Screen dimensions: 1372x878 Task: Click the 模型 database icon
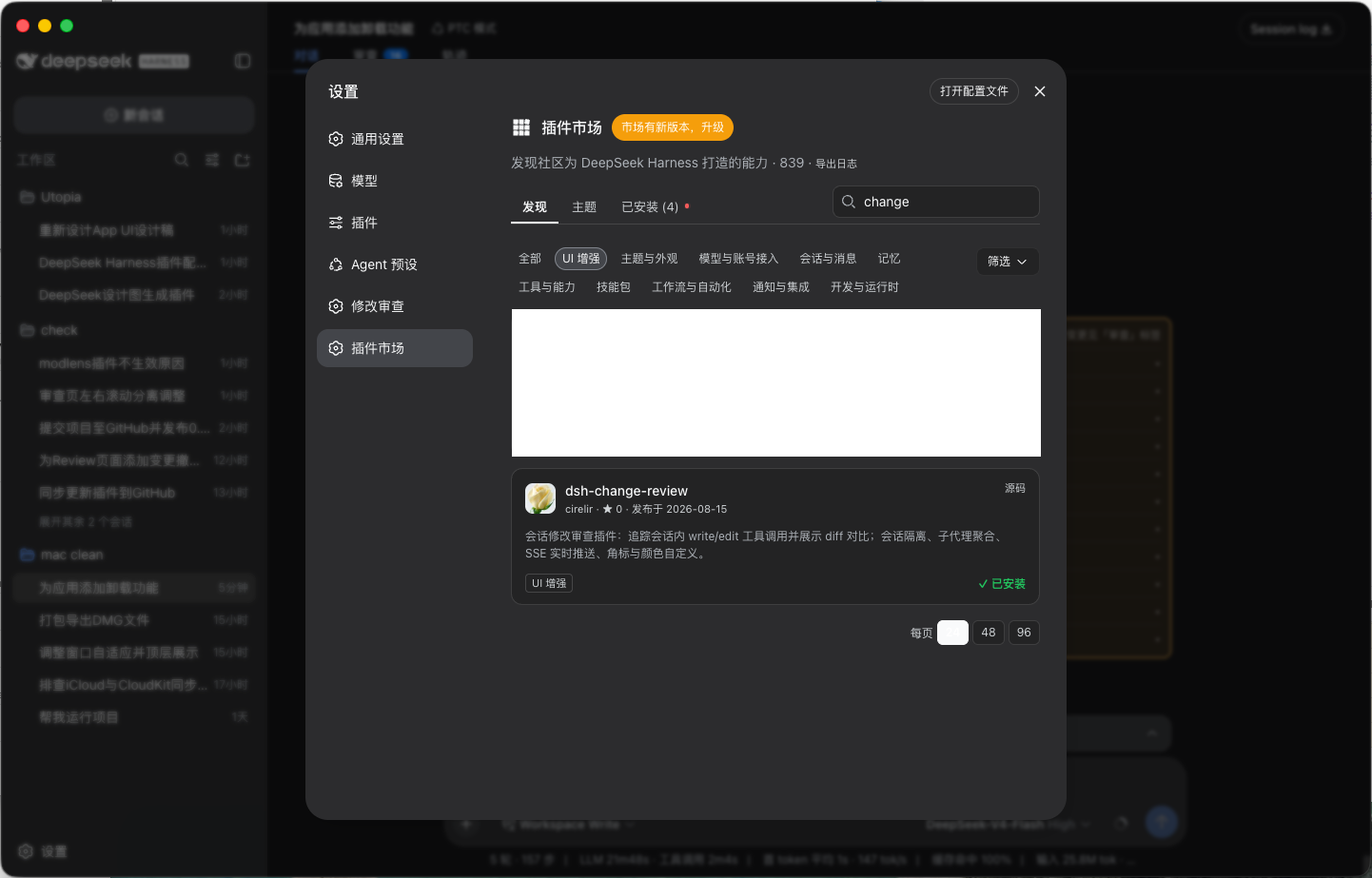pos(336,181)
